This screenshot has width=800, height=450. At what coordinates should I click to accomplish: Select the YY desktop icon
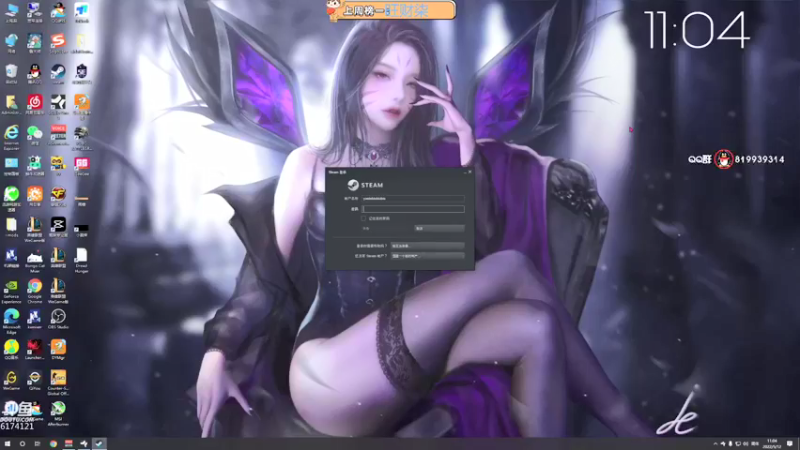pyautogui.click(x=58, y=165)
